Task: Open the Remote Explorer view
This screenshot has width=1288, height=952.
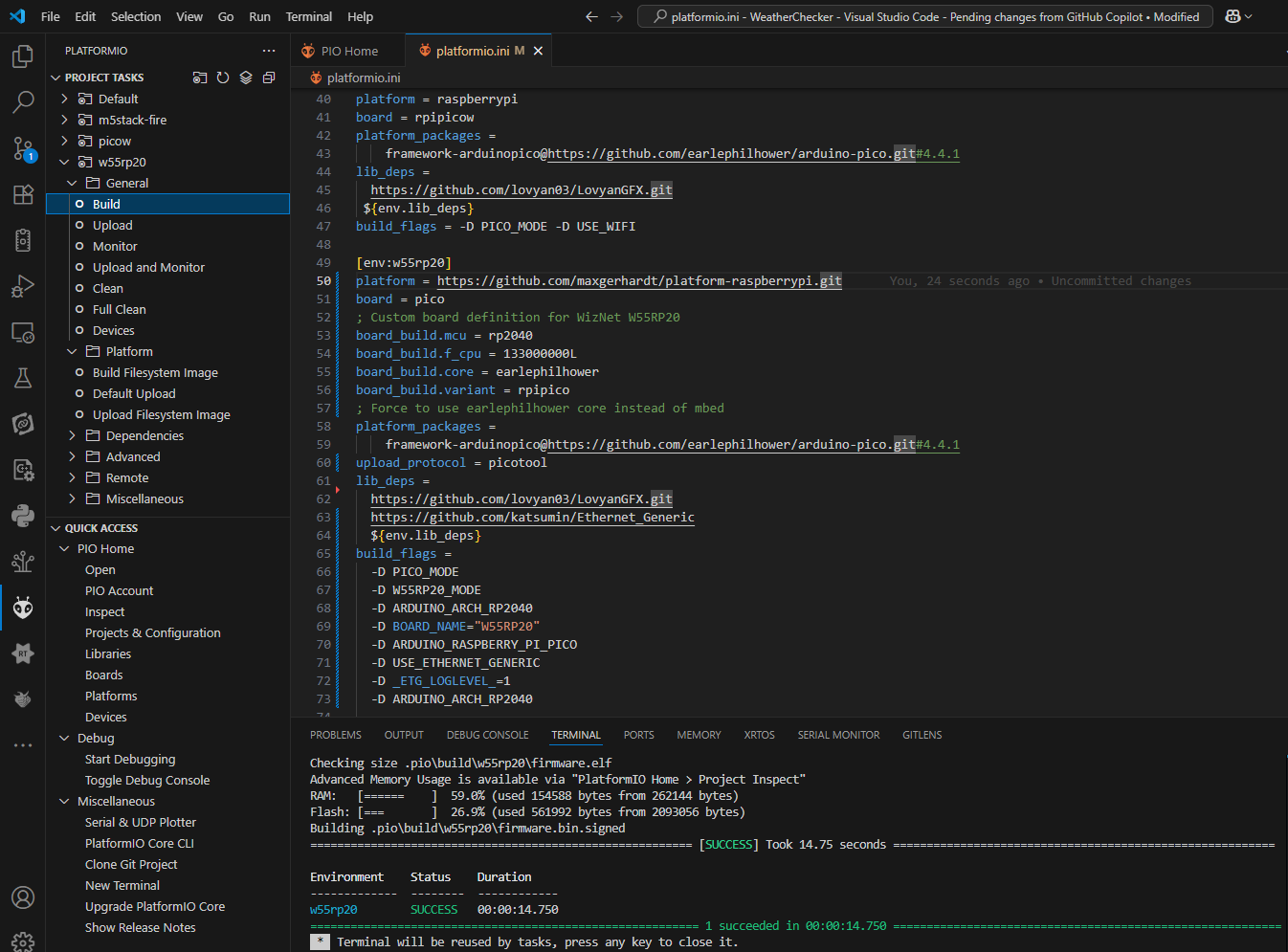Action: click(x=23, y=332)
